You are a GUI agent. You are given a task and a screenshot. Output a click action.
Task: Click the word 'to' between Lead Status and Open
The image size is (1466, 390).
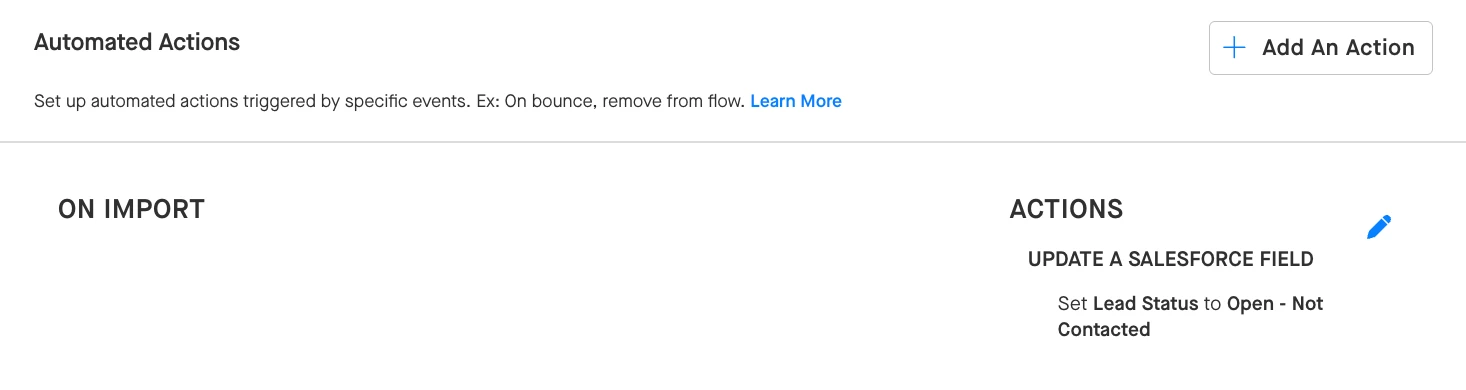pos(1213,303)
